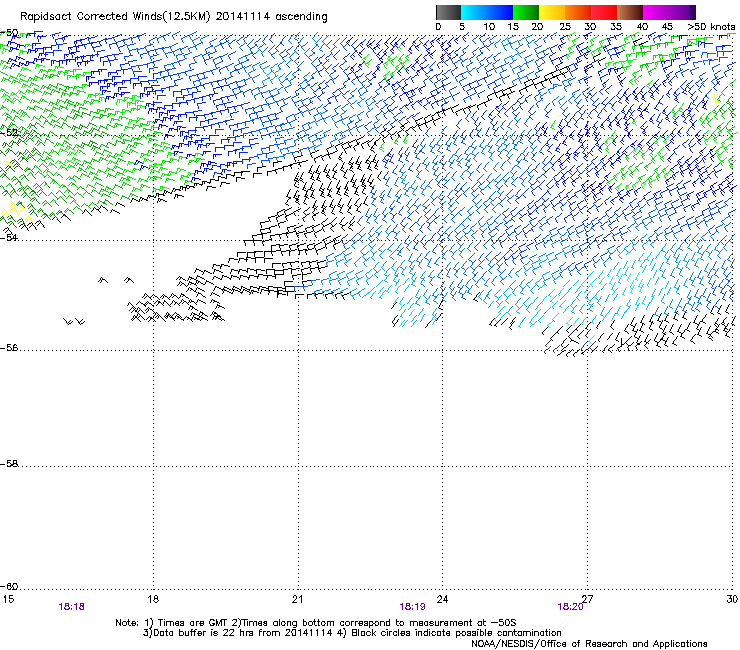The height and width of the screenshot is (650, 740).
Task: Click the '>50 knots' legend label
Action: (x=711, y=27)
